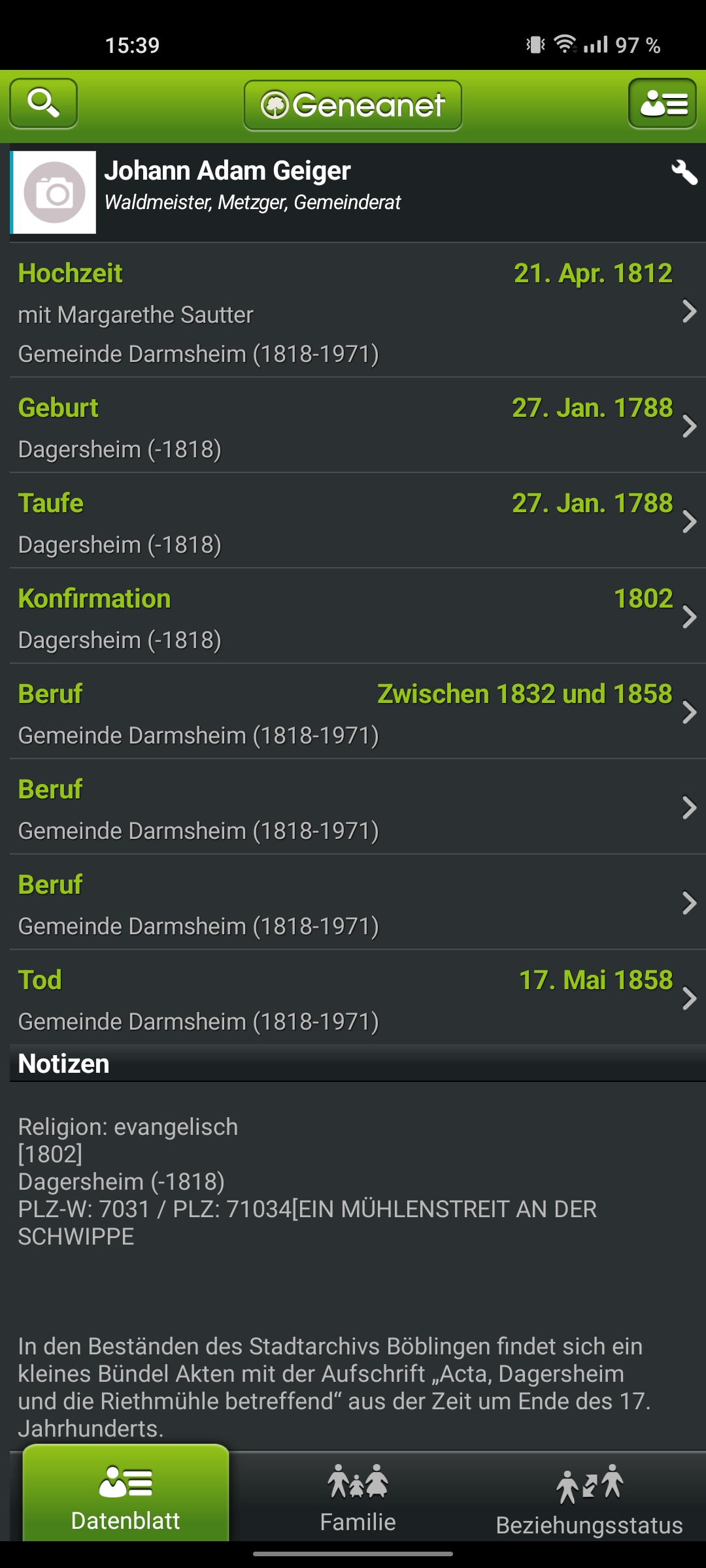Tap the vibrate mode status icon
This screenshot has width=706, height=1568.
point(535,44)
